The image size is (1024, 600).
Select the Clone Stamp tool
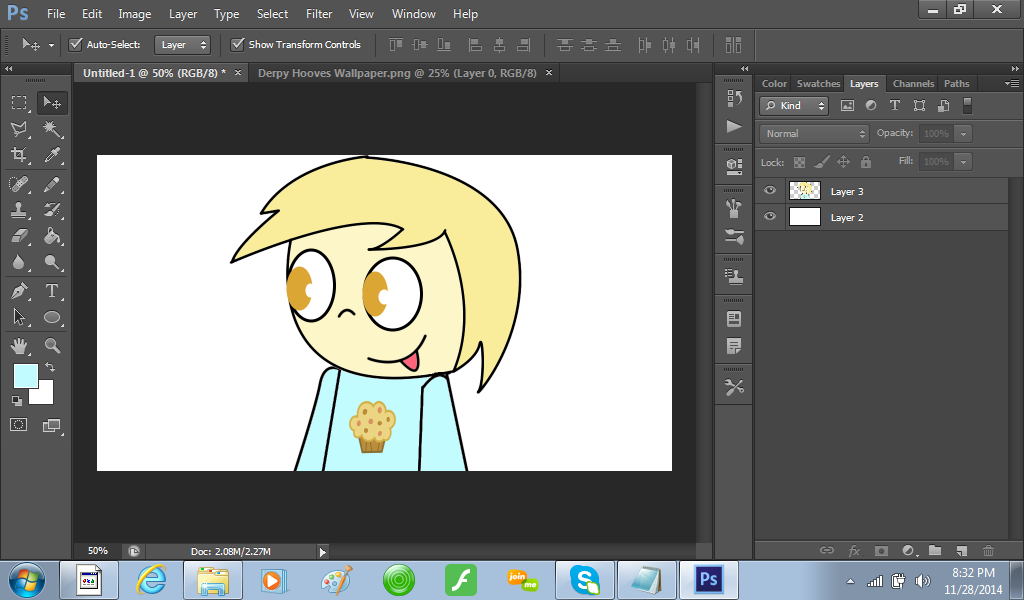[19, 210]
